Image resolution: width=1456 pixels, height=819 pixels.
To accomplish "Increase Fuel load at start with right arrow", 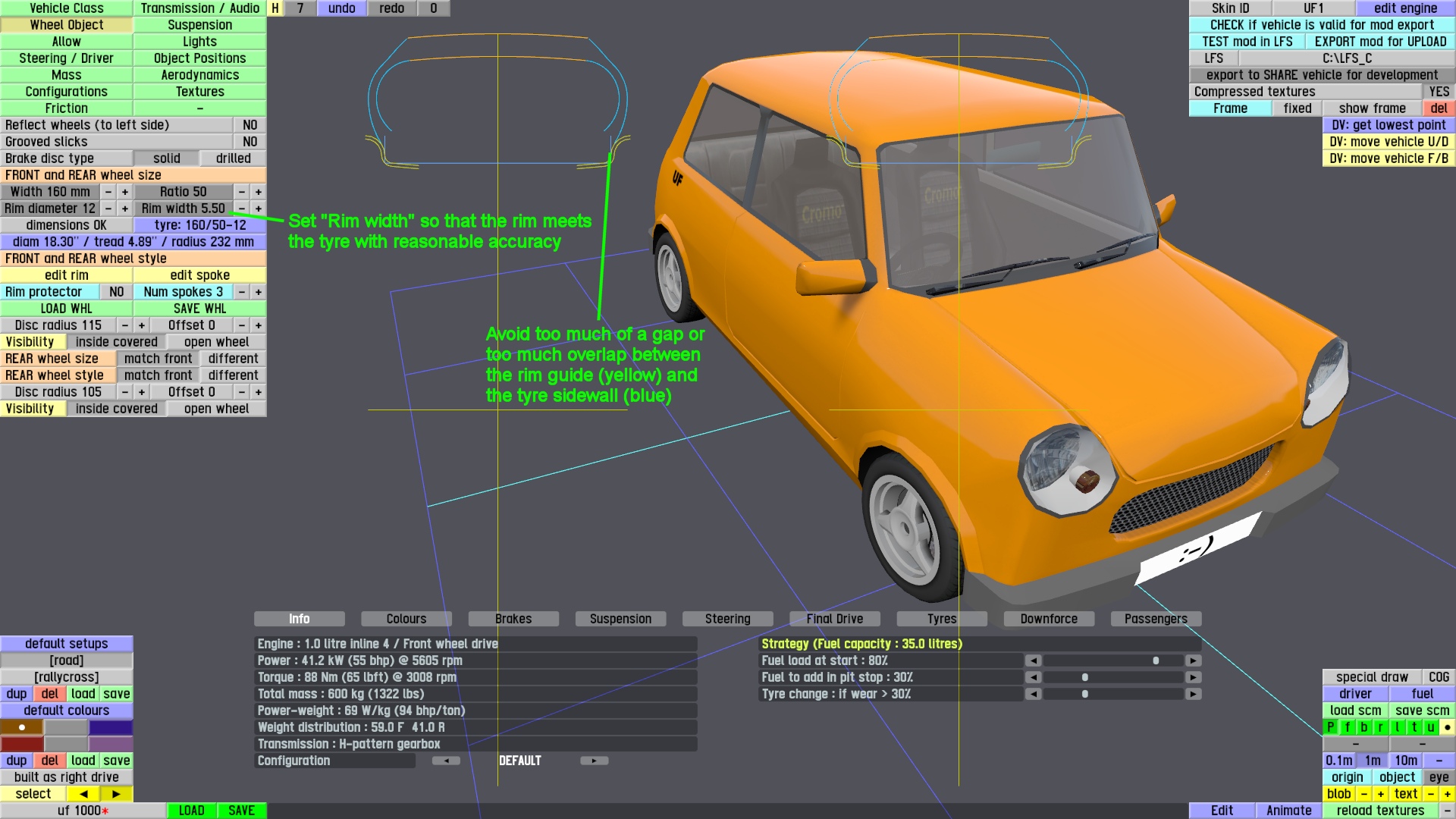I will 1193,661.
